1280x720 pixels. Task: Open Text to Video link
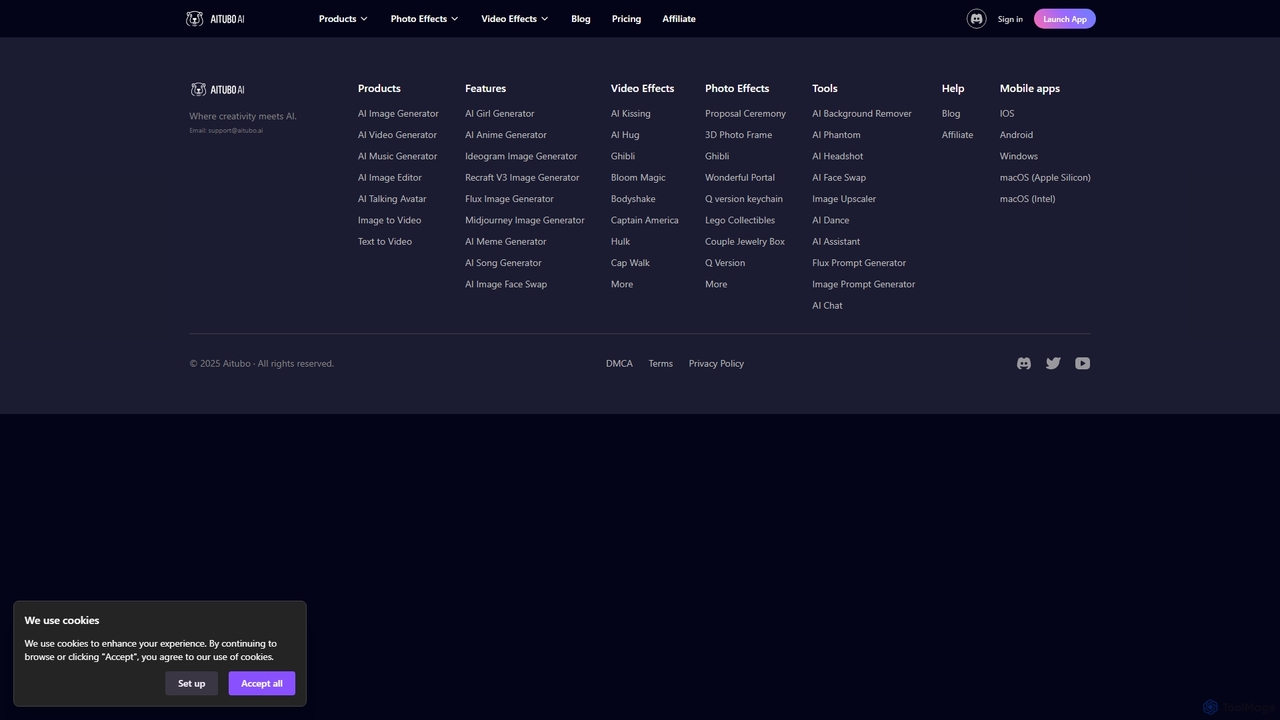[x=385, y=242]
